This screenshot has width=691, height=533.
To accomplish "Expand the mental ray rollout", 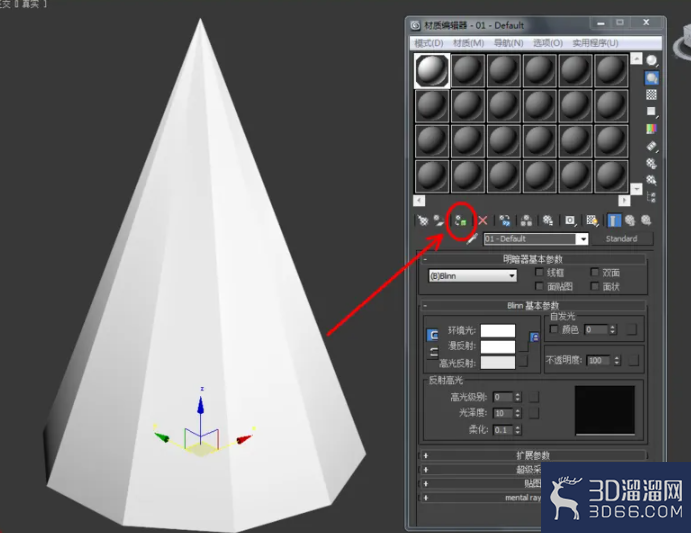I will (480, 498).
